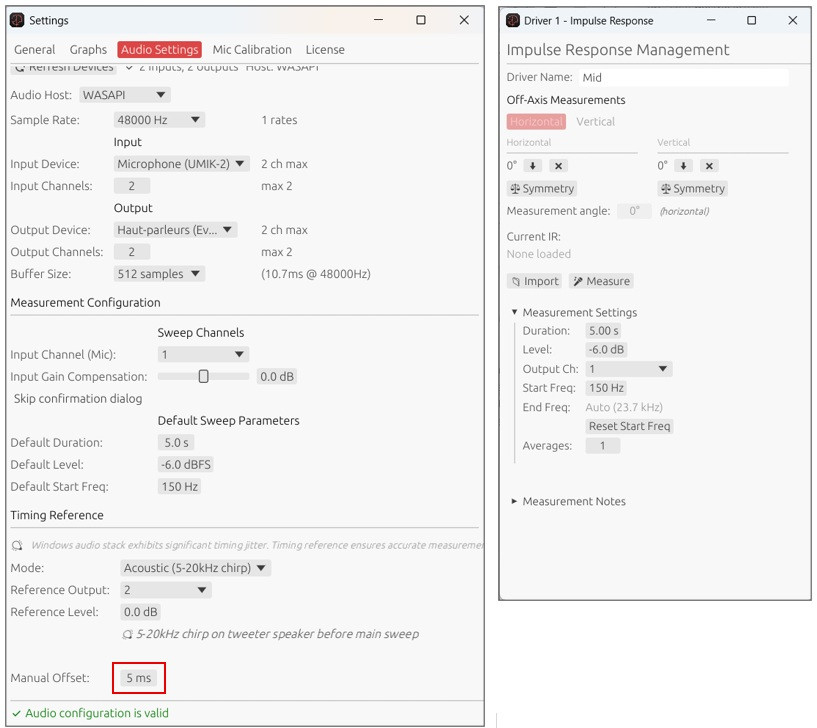Viewport: 817px width, 728px height.
Task: Click the Vertical Symmetry scales button
Action: [x=693, y=188]
